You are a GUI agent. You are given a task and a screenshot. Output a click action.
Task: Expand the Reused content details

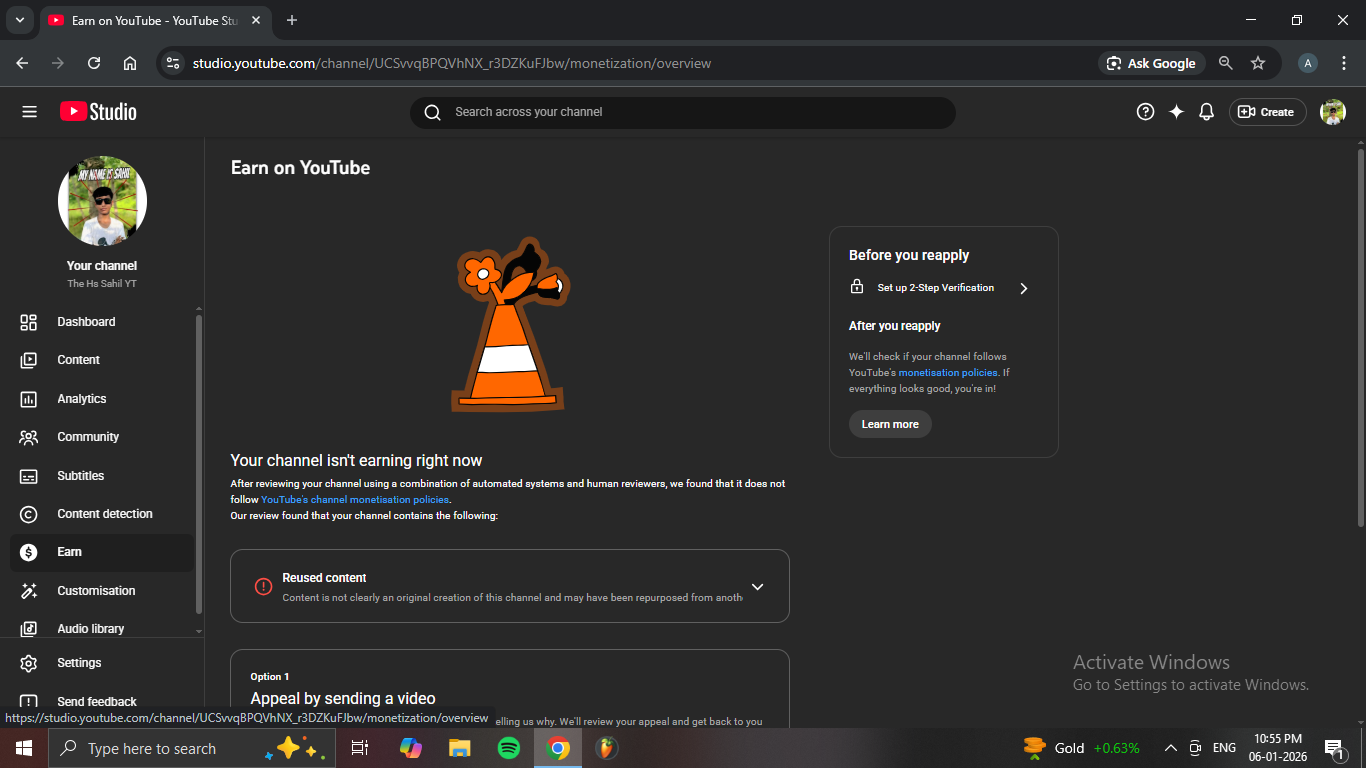click(757, 587)
